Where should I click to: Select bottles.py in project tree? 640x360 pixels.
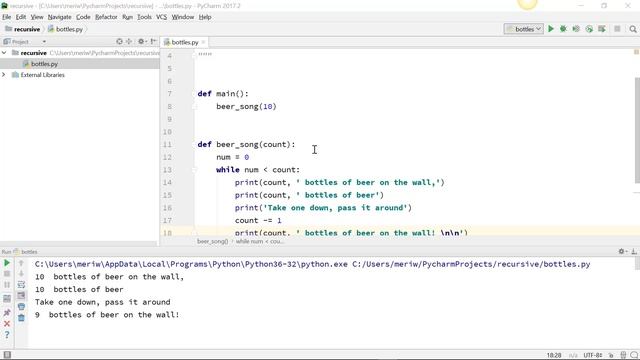44,64
